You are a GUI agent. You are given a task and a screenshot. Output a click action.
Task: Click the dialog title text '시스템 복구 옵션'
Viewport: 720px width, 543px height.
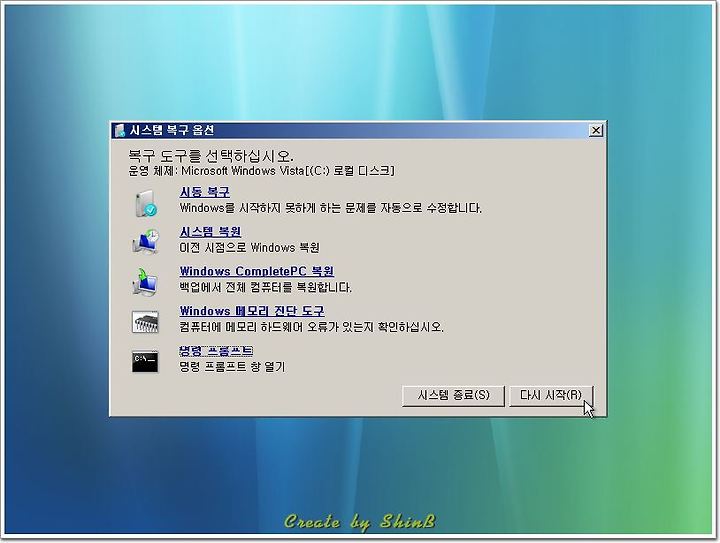(172, 130)
